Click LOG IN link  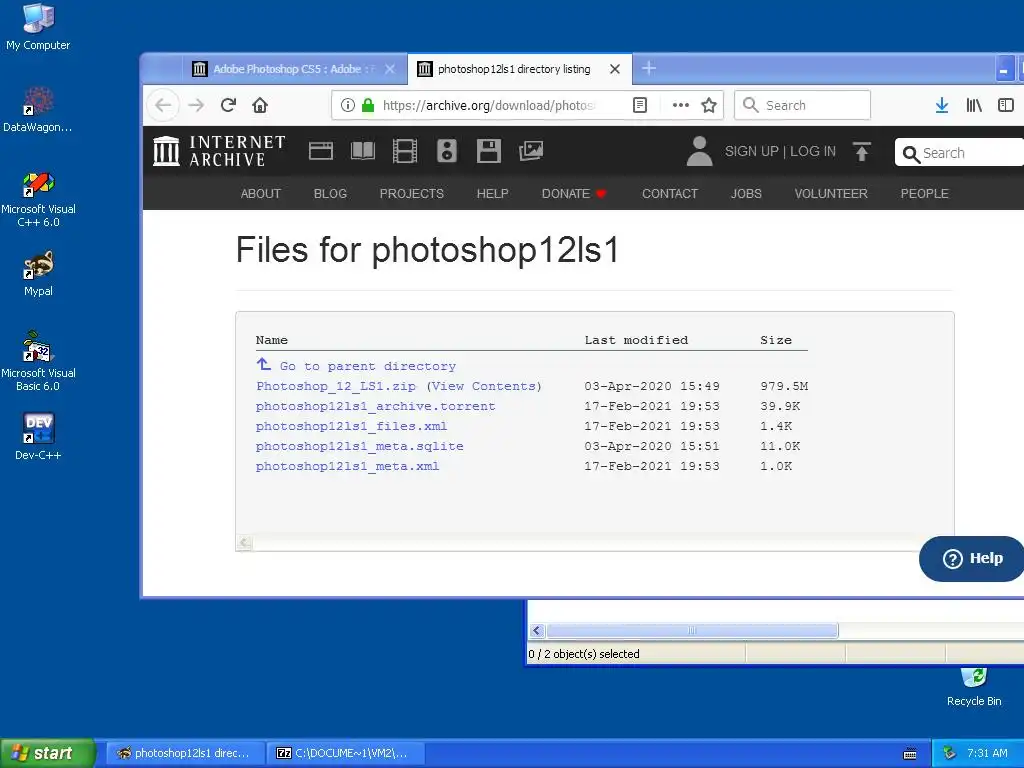pos(813,152)
